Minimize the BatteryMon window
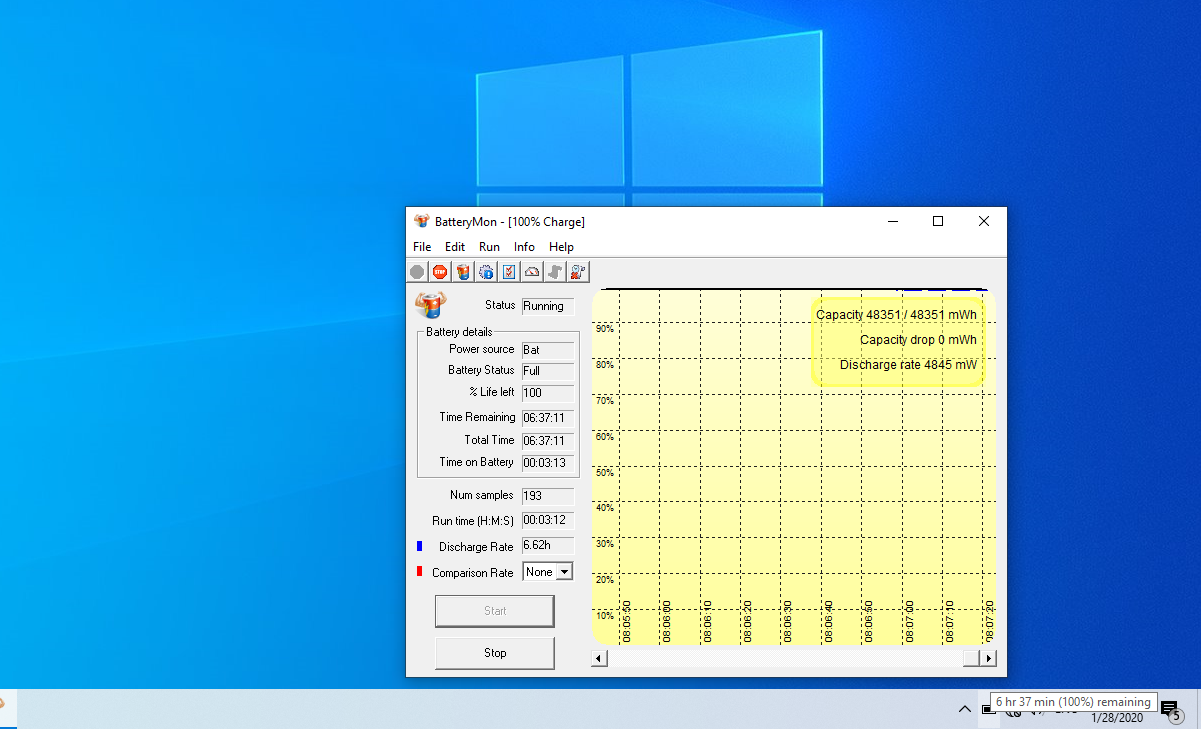The width and height of the screenshot is (1201, 729). [892, 221]
